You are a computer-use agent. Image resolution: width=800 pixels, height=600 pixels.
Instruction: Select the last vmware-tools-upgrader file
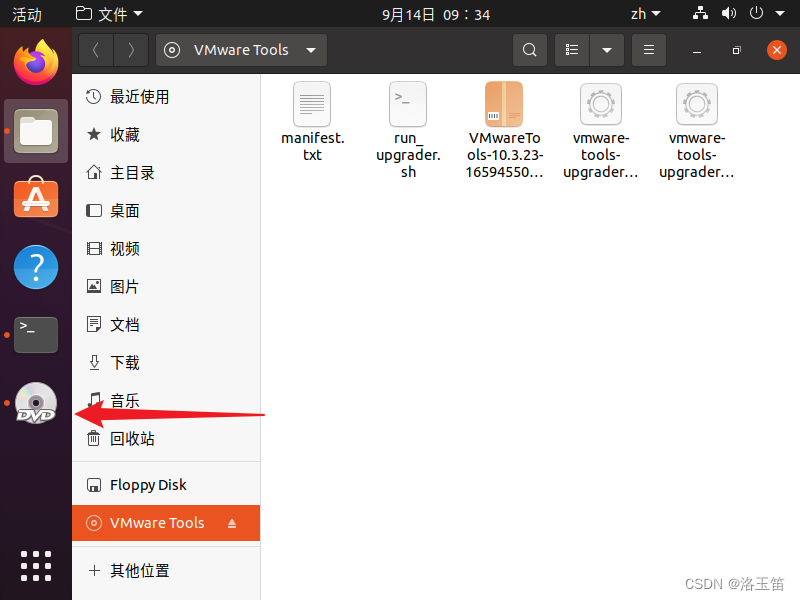696,130
